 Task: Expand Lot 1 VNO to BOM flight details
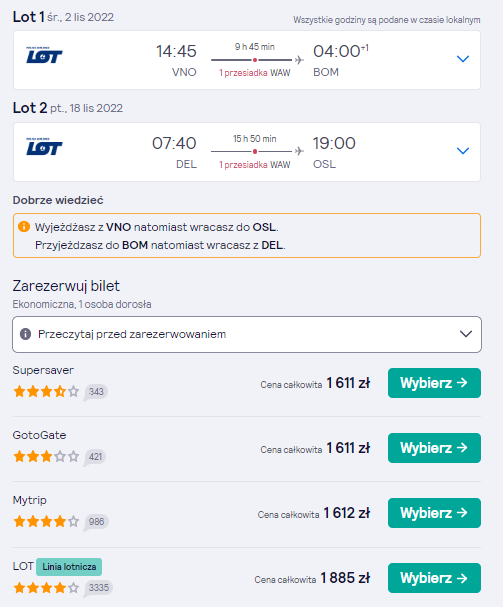[463, 59]
